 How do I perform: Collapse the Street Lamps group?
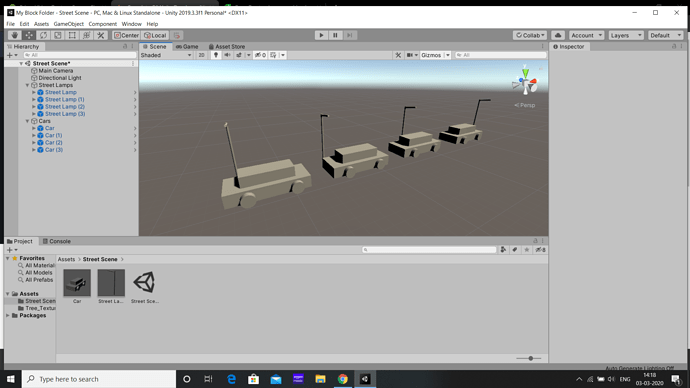(x=27, y=85)
